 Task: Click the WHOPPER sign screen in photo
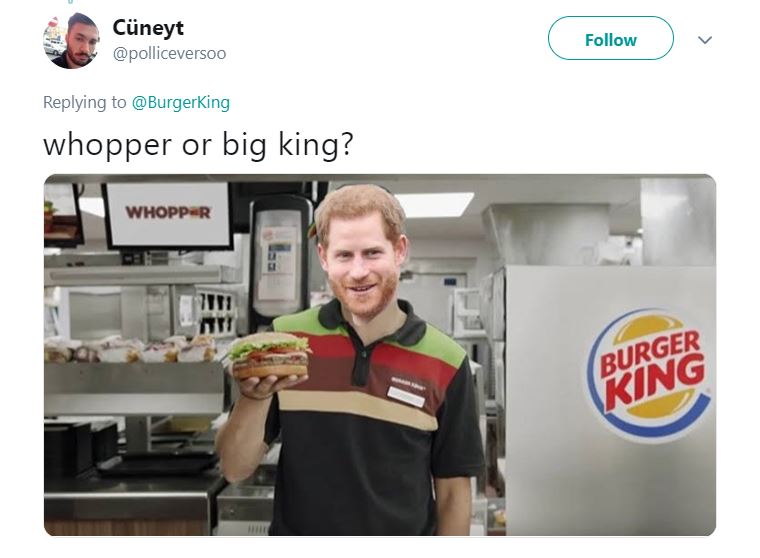(x=168, y=214)
